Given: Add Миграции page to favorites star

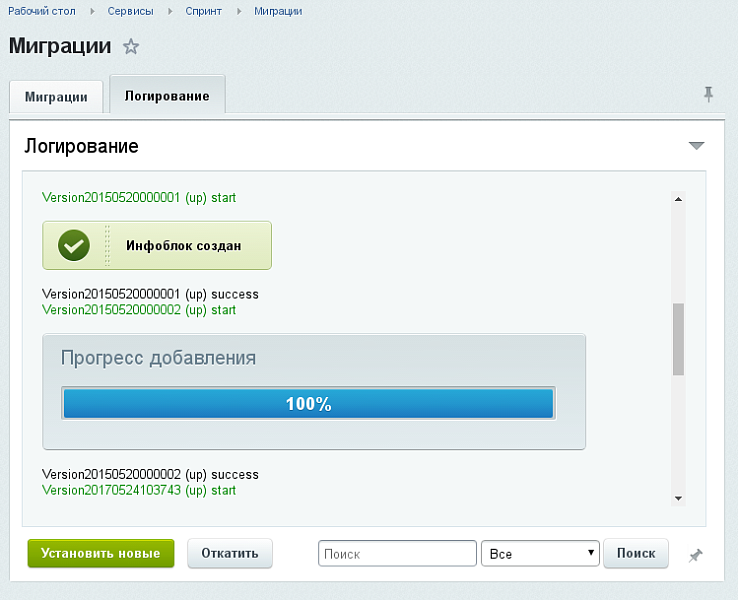Looking at the screenshot, I should coord(131,47).
